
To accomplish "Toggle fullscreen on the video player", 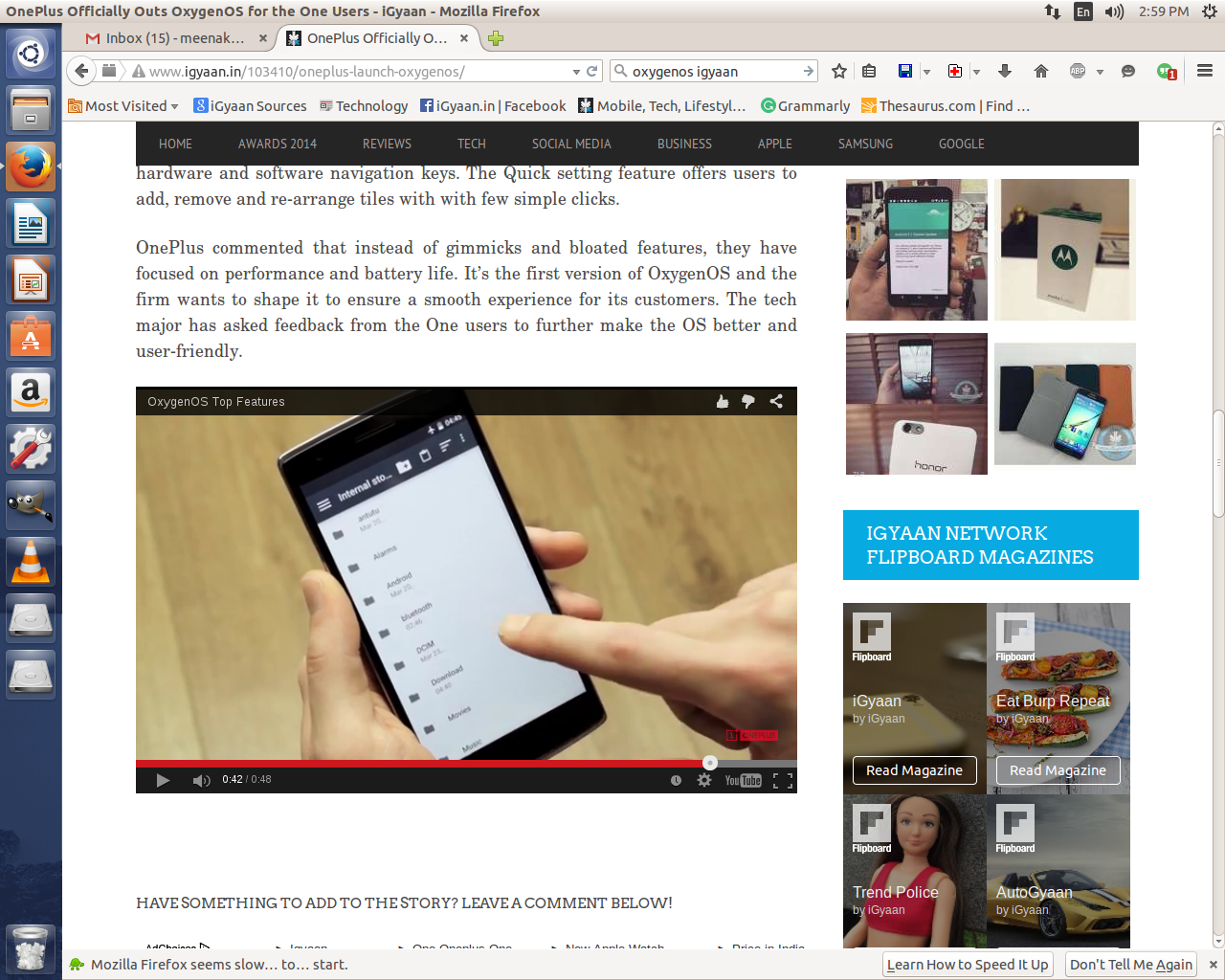I will (783, 780).
